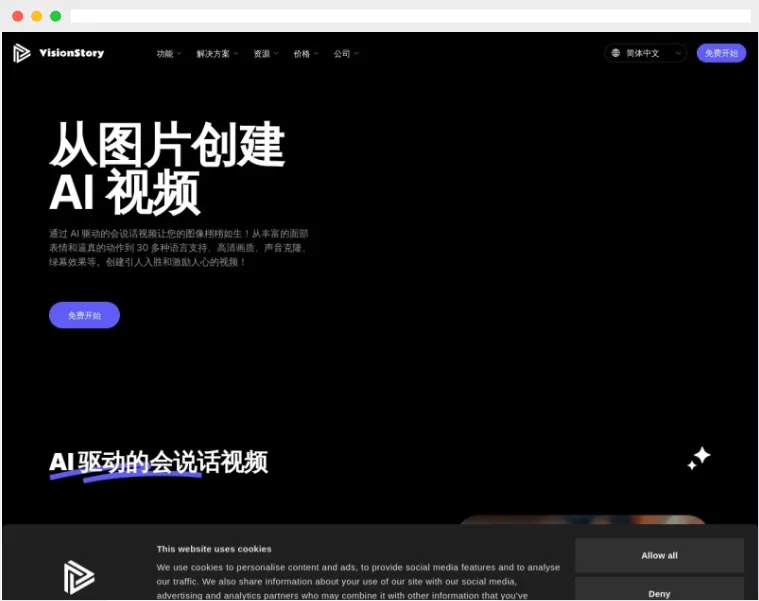
Task: Click the green maximize window button
Action: pyautogui.click(x=55, y=16)
